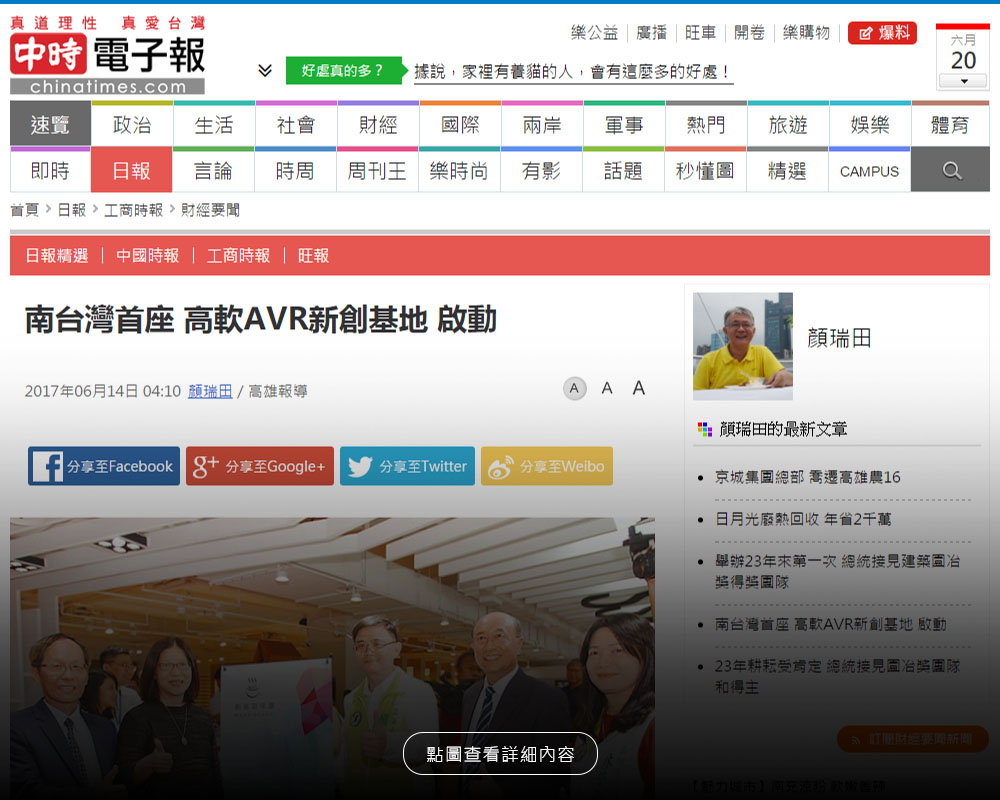Select the small font size A
The image size is (1000, 800).
[x=574, y=388]
